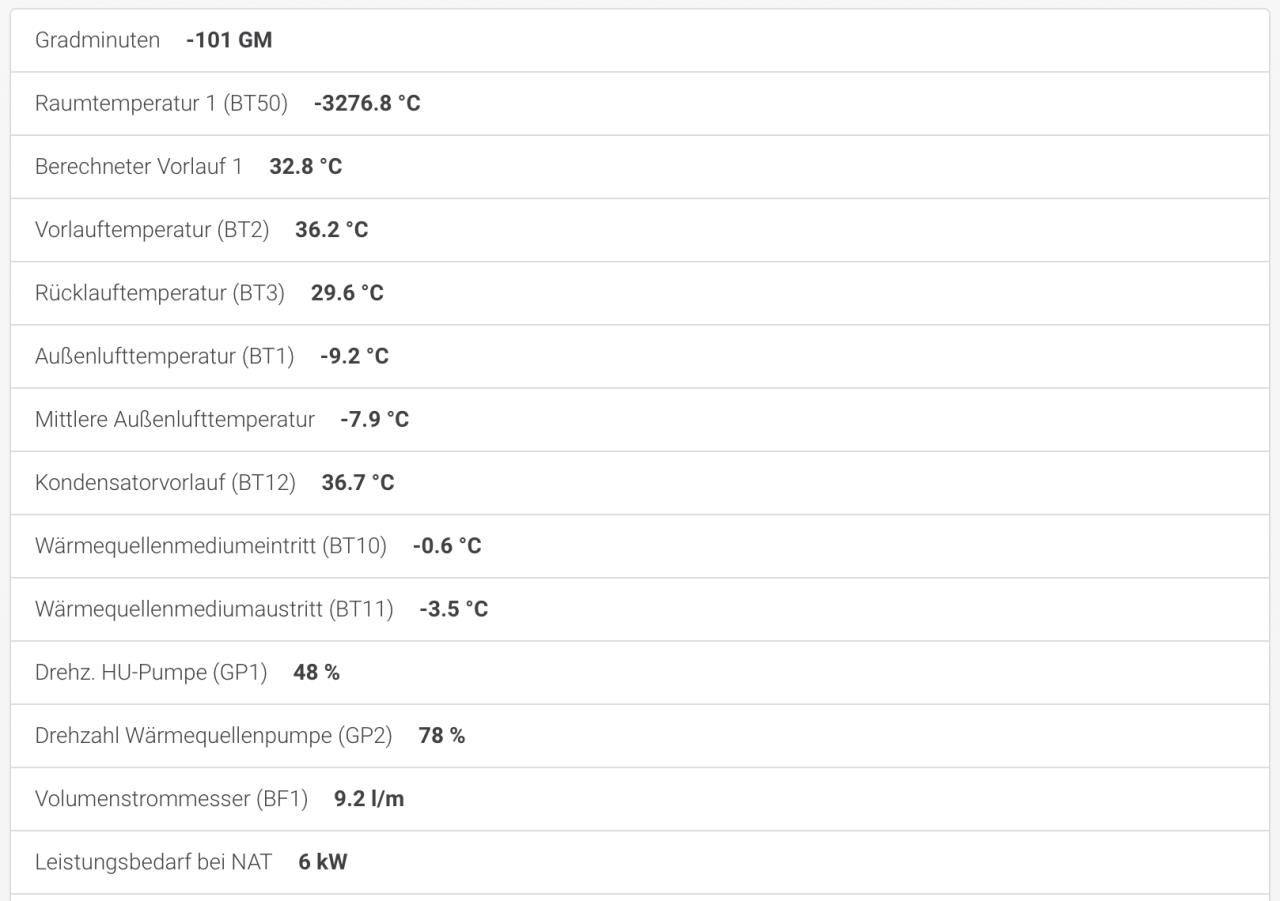Open the Mittlere Außenlufttemperatur row
1280x901 pixels.
point(640,419)
